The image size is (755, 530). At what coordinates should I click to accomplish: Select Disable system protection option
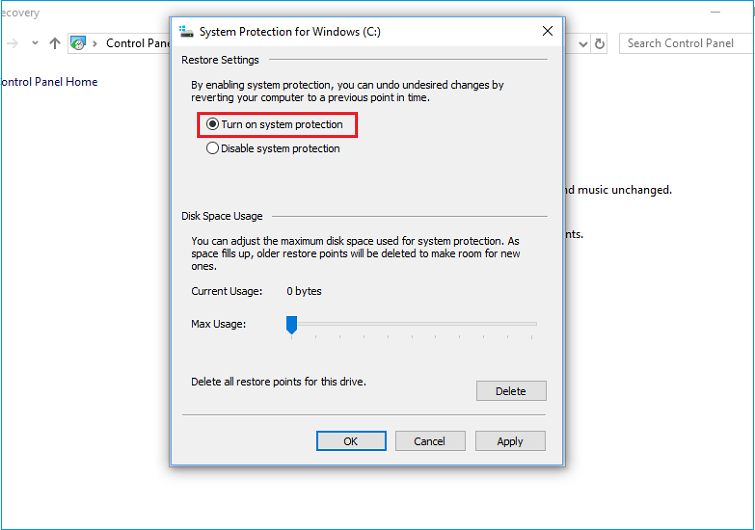pos(212,149)
